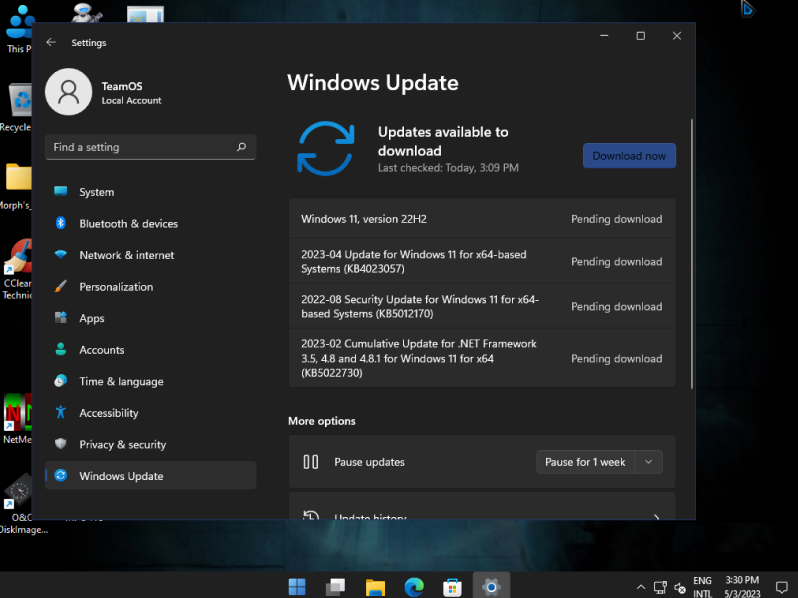Open Microsoft Store from taskbar
The height and width of the screenshot is (598, 798).
click(x=452, y=587)
